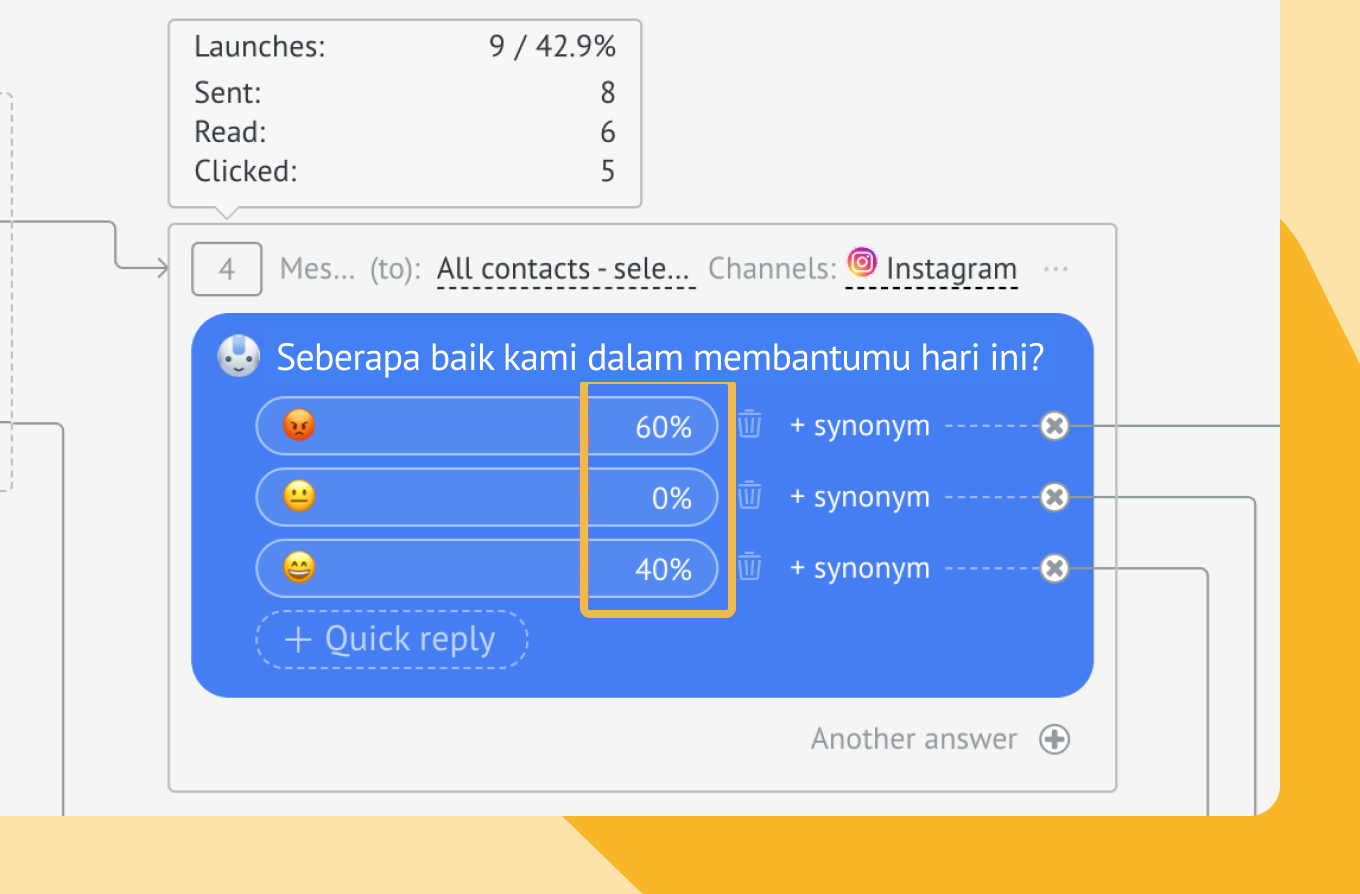Select the angry emoji reply with 60%
The height and width of the screenshot is (894, 1360).
(487, 426)
